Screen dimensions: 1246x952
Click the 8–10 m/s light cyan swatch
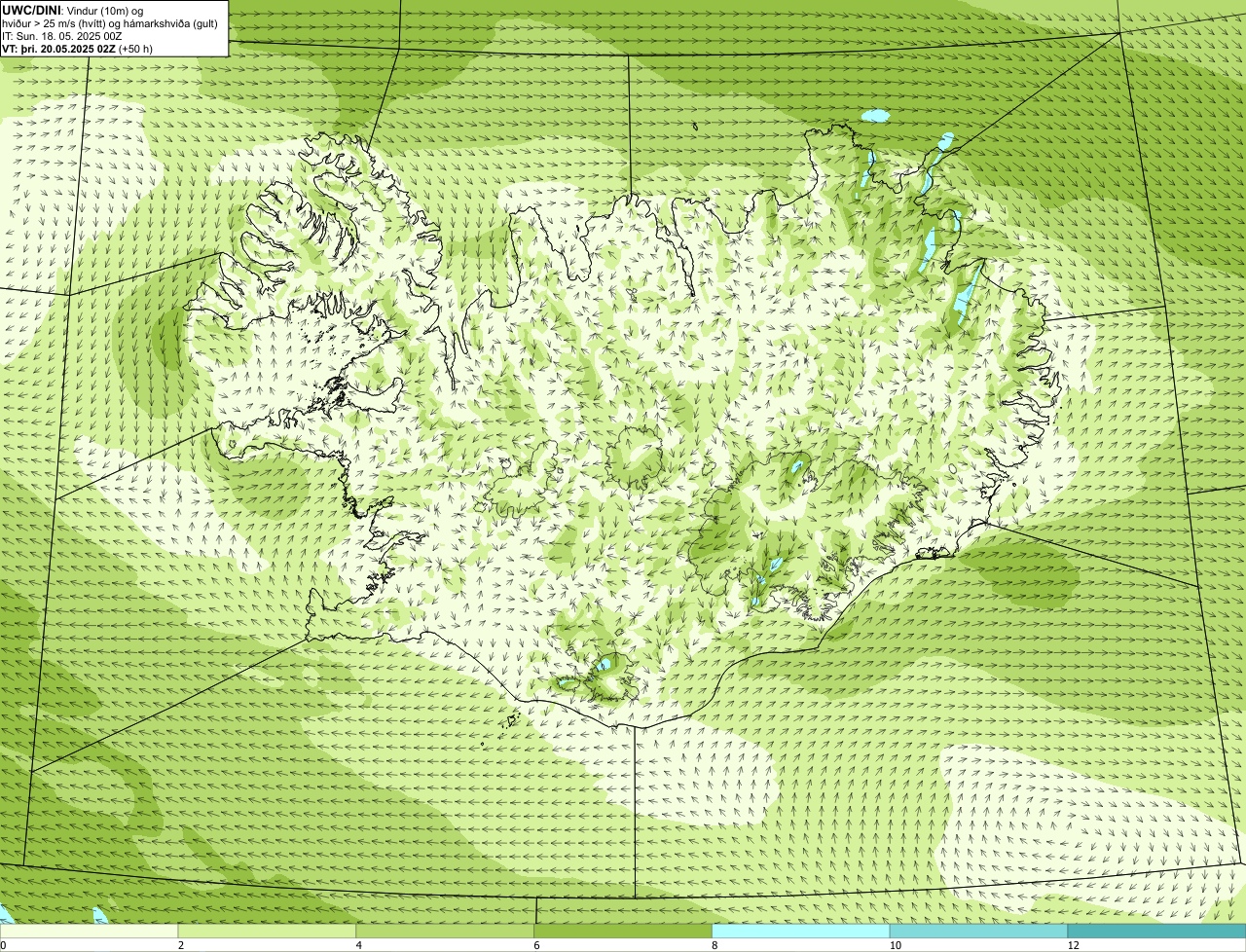point(801,932)
